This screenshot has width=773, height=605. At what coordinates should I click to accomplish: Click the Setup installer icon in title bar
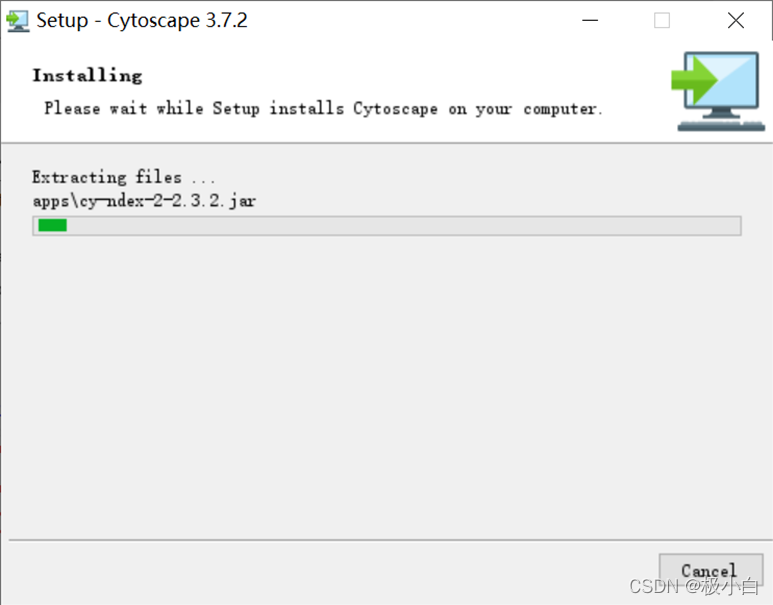[x=18, y=21]
